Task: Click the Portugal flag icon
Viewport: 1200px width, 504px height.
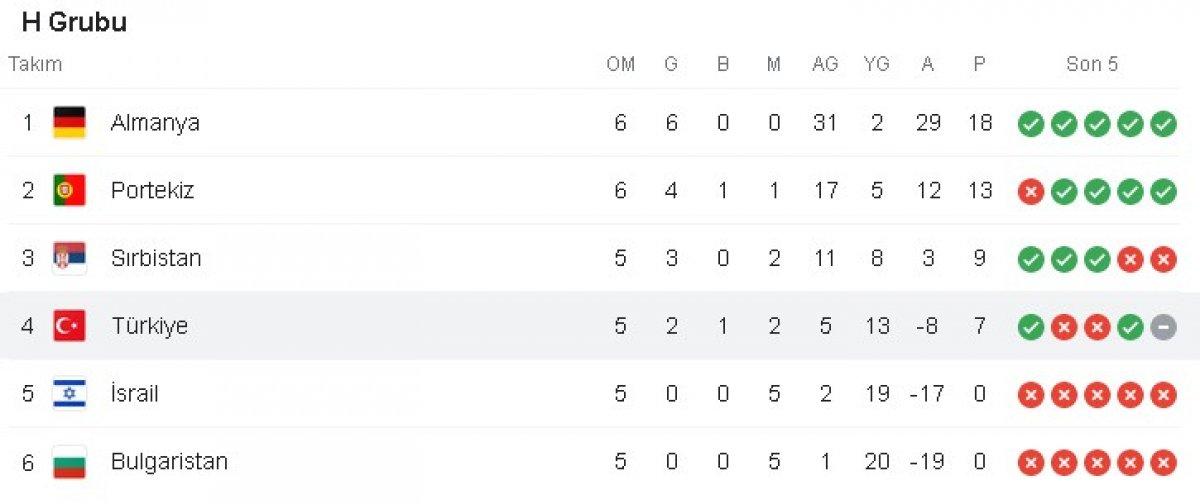Action: click(x=69, y=190)
